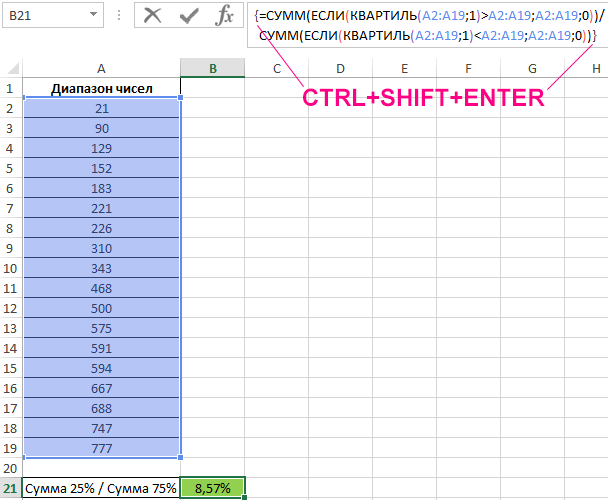The width and height of the screenshot is (608, 500).
Task: Select the green cell showing 8,57%
Action: pyautogui.click(x=212, y=488)
